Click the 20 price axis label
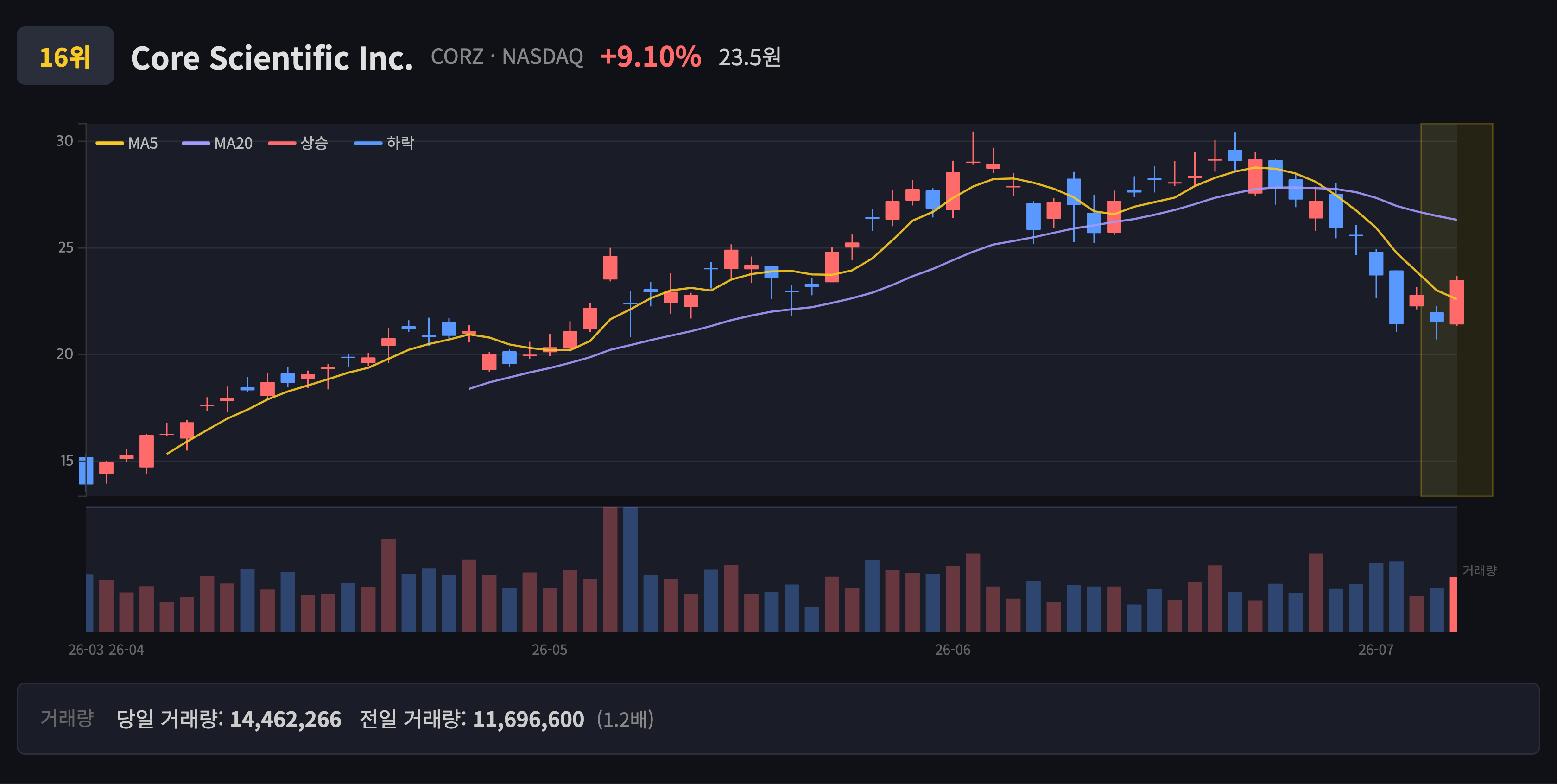The height and width of the screenshot is (784, 1557). (x=65, y=354)
